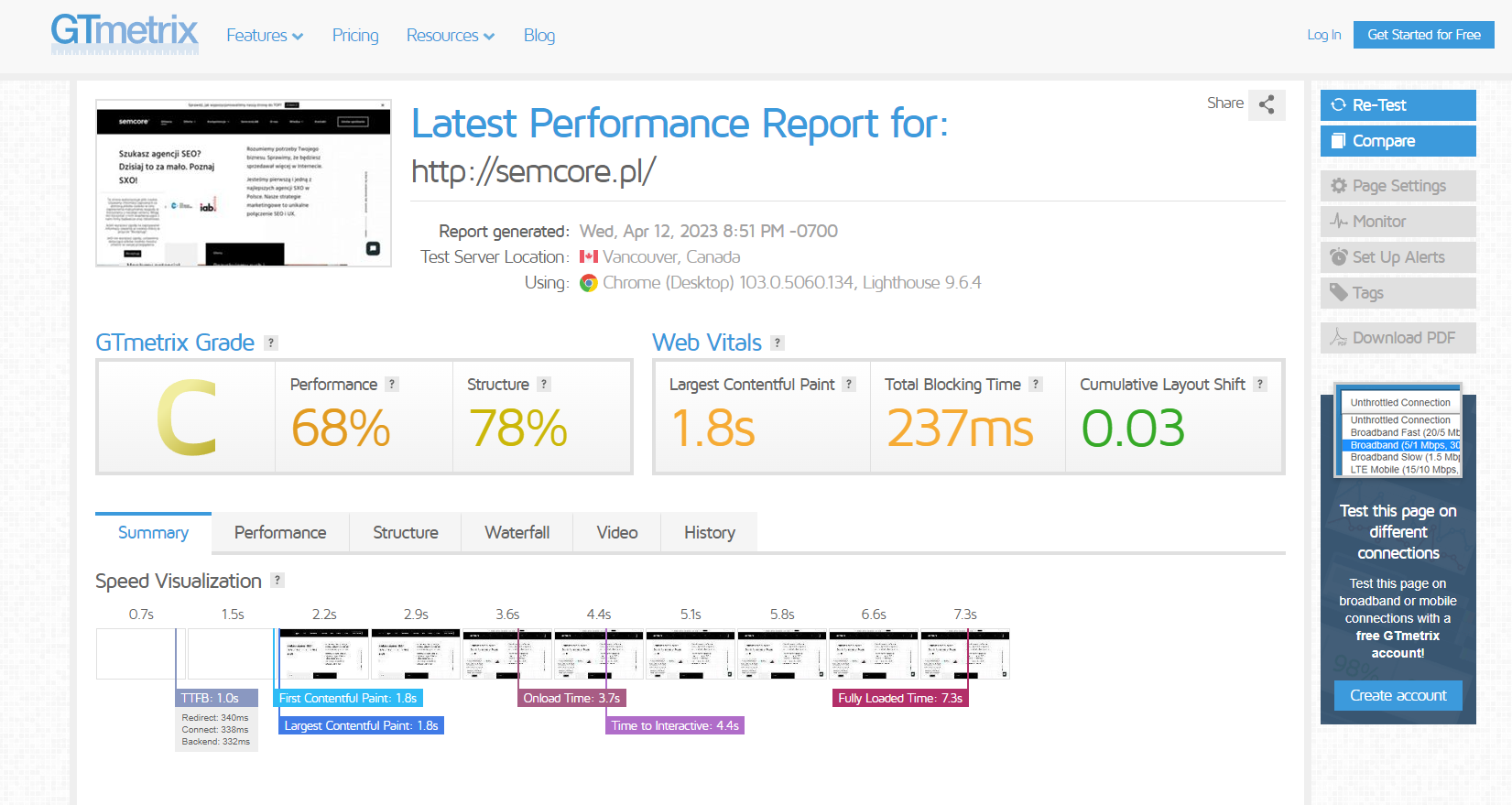Click the Create account button
Viewport: 1512px width, 805px height.
1398,695
